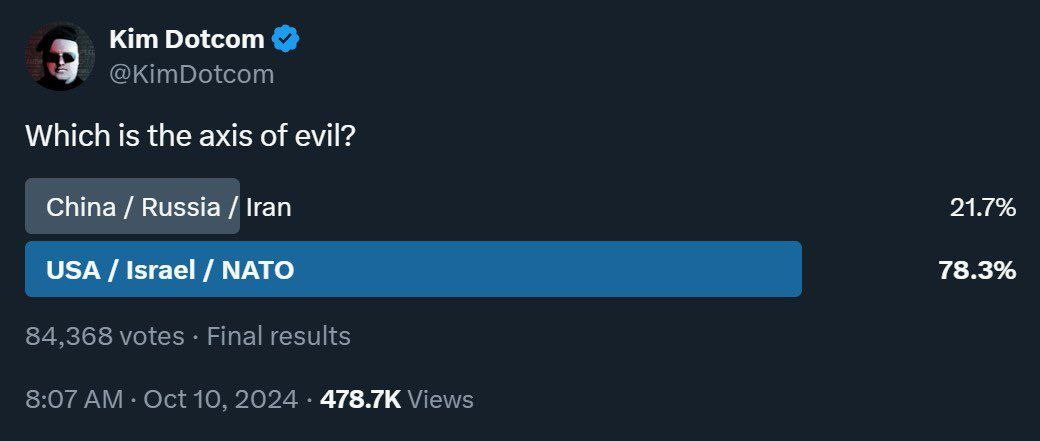Click the gray China / Russia / Iran poll bar
The width and height of the screenshot is (1040, 441).
132,207
